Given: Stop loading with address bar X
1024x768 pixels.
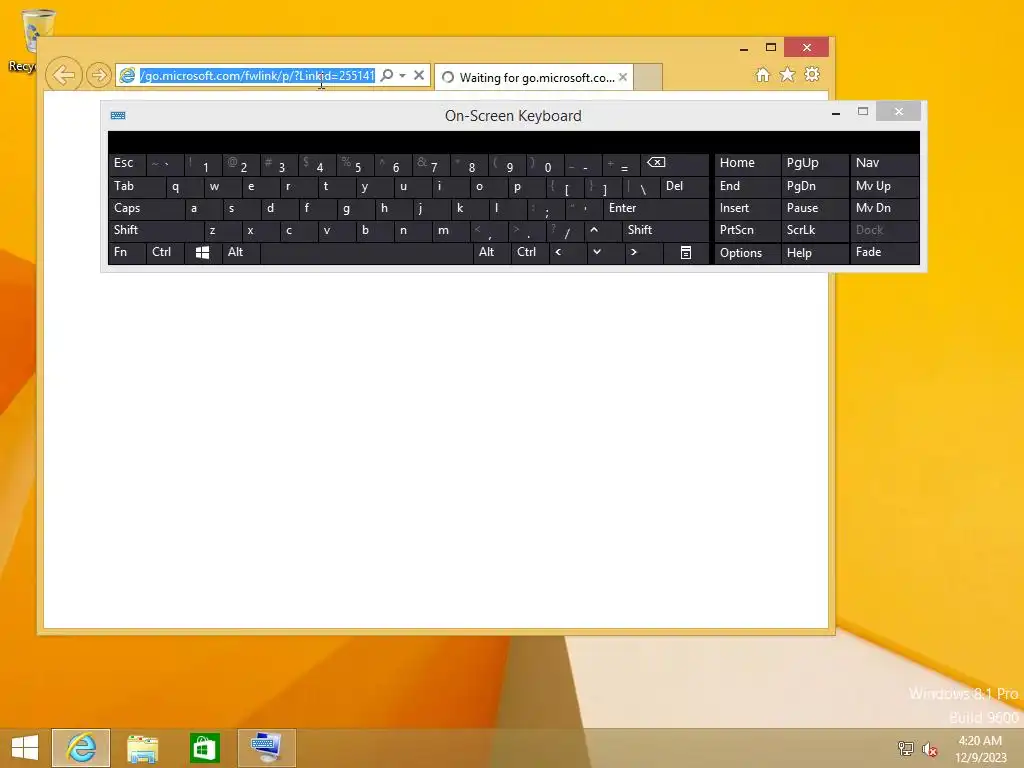Looking at the screenshot, I should [419, 75].
